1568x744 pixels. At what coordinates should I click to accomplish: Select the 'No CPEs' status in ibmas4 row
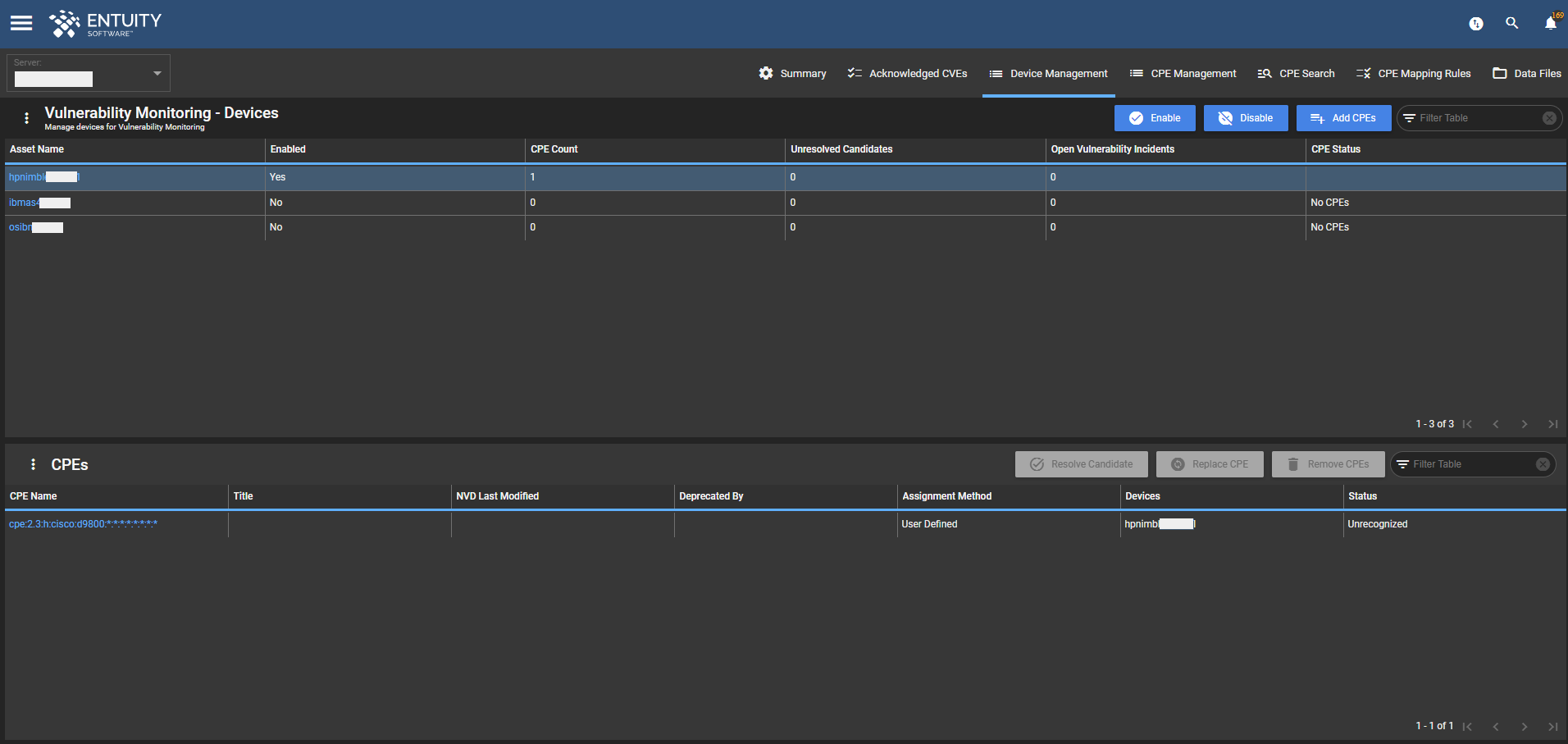1329,203
